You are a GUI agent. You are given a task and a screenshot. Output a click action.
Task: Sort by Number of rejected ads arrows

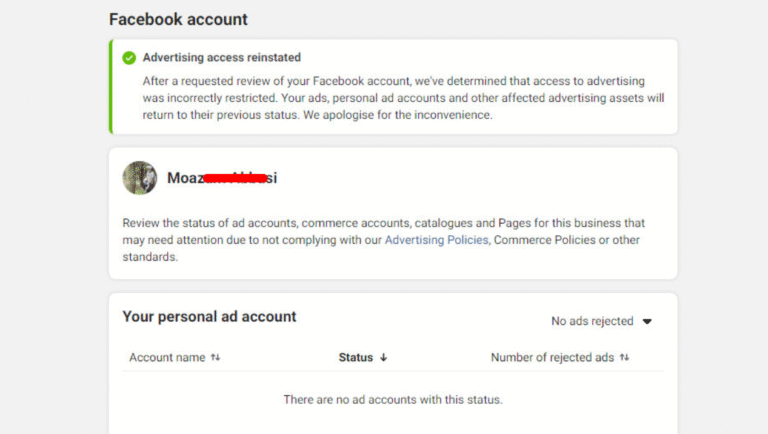point(624,358)
